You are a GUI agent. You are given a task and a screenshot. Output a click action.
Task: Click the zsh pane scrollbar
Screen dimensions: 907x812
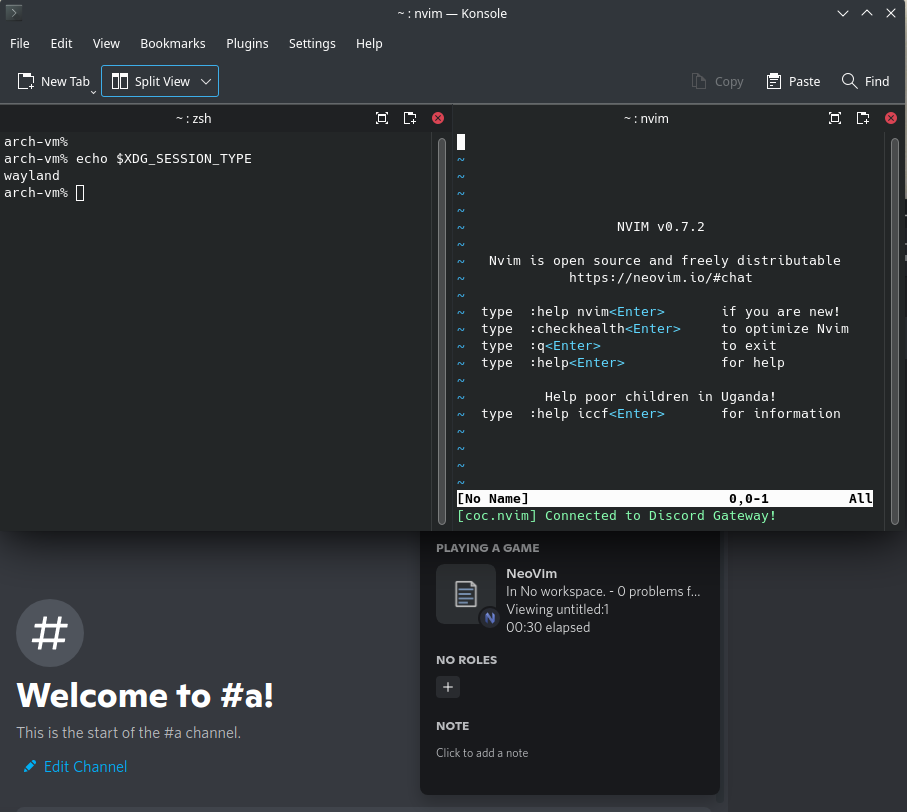442,331
